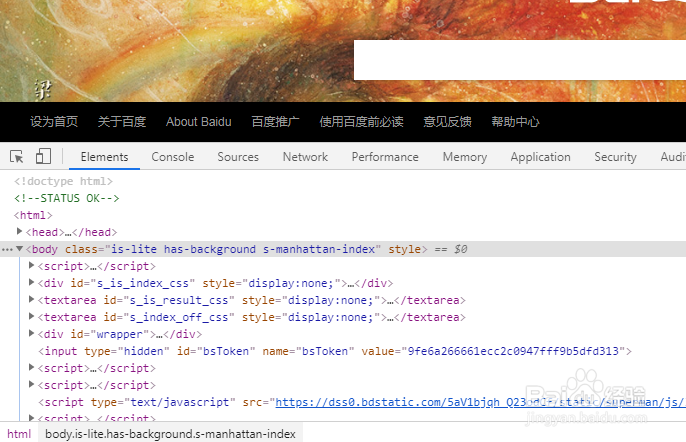686x442 pixels.
Task: Open the 帮助中心 link
Action: click(x=515, y=122)
